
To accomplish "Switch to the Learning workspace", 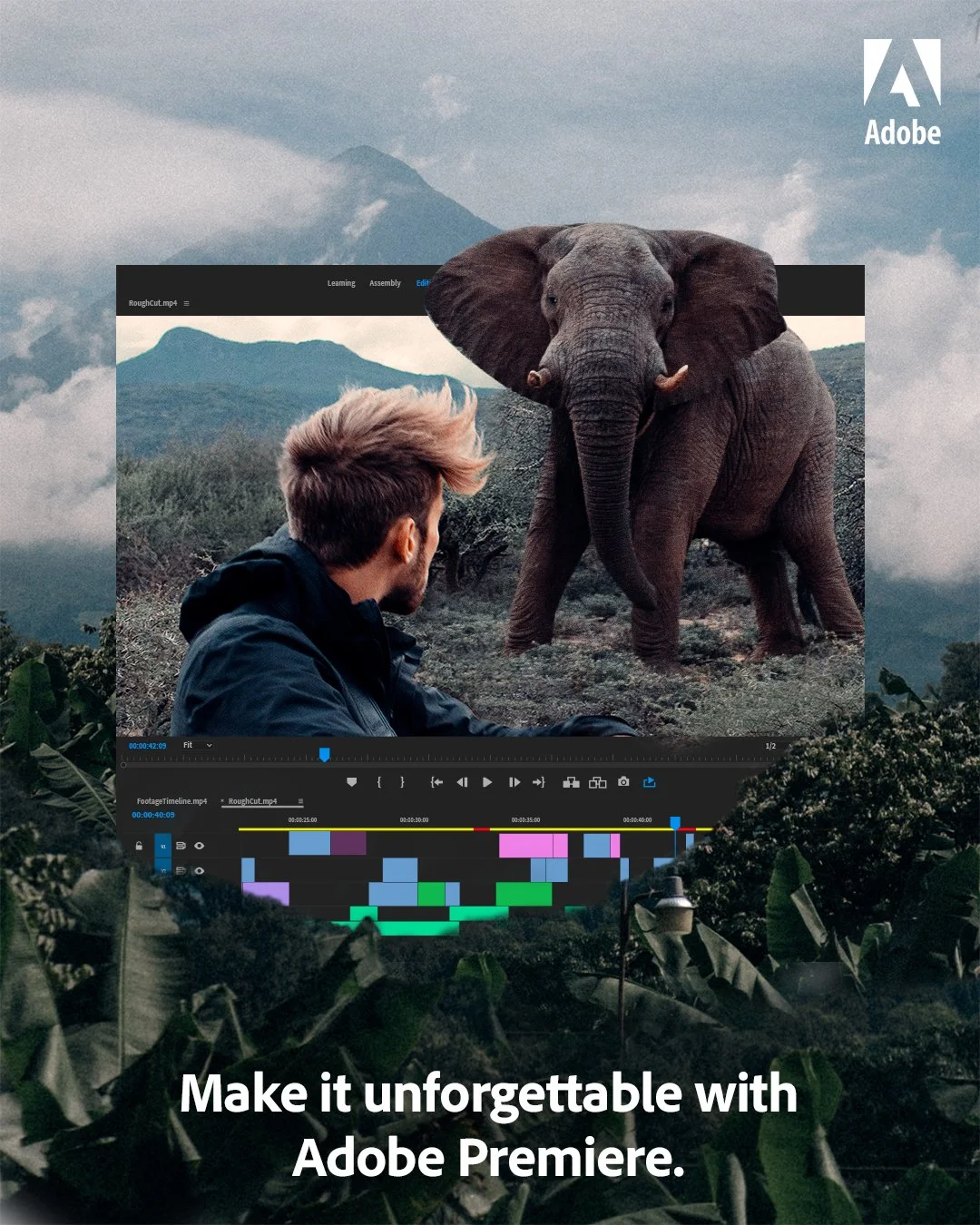I will [341, 283].
